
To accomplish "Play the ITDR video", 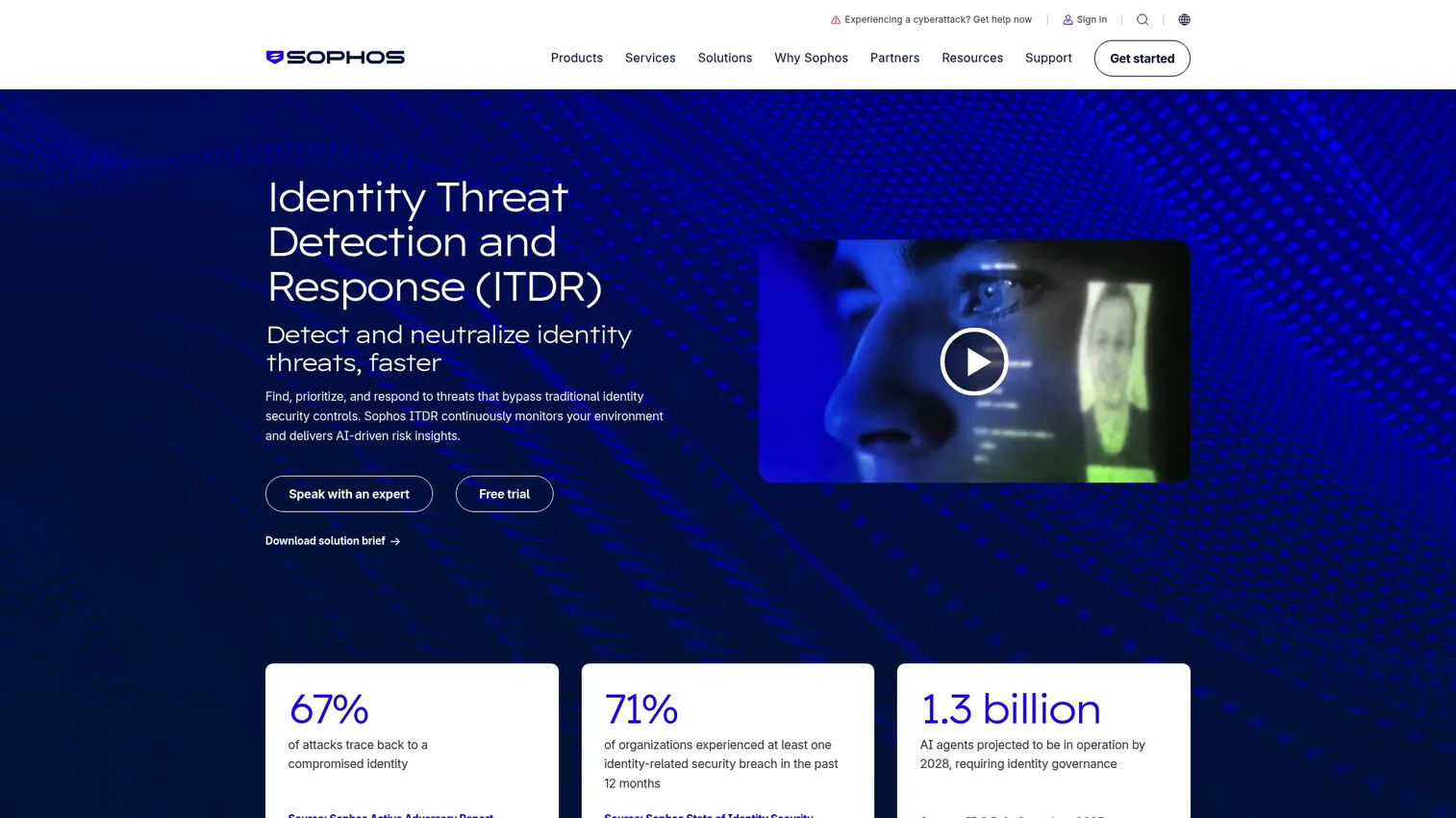I will (974, 361).
